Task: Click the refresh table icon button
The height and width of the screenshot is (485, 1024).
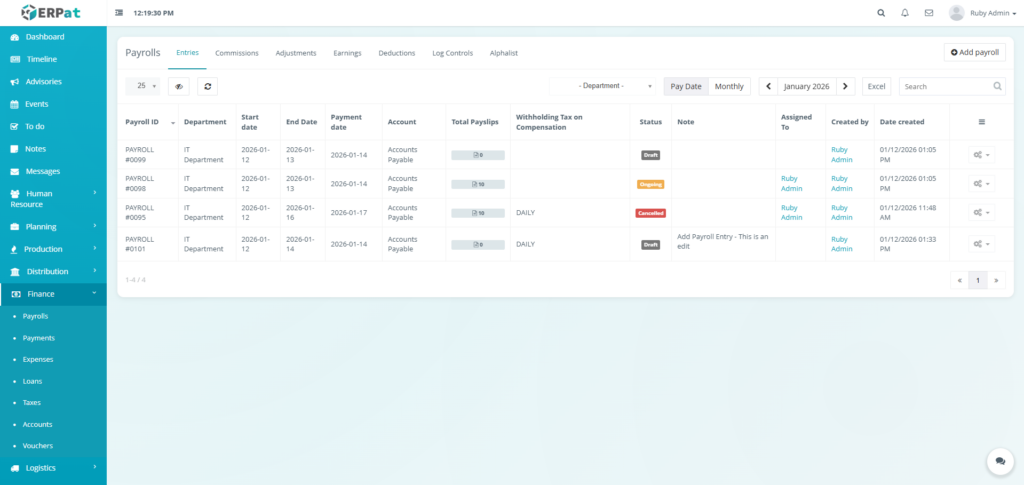Action: pyautogui.click(x=207, y=86)
